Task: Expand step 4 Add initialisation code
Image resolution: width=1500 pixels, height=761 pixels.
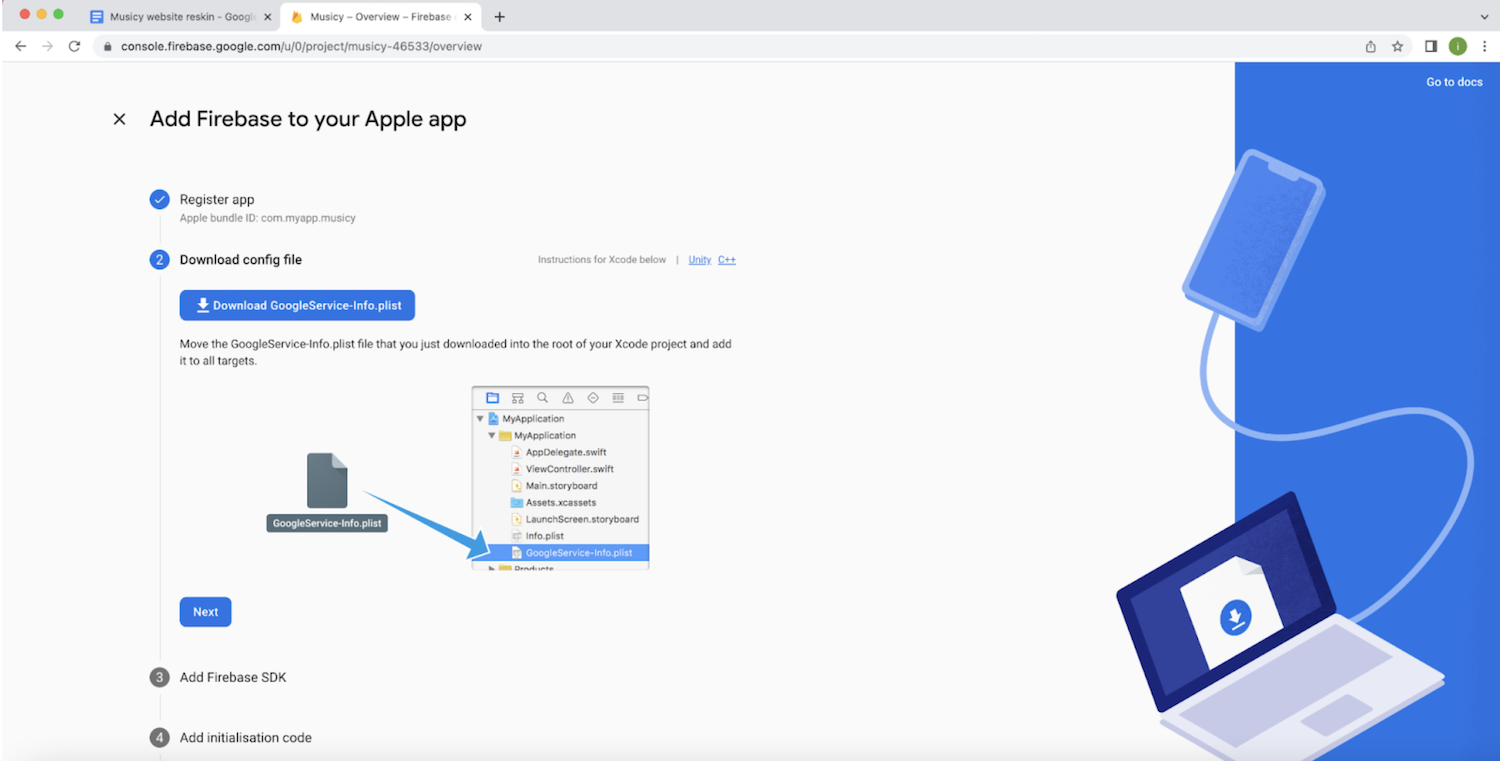Action: pyautogui.click(x=246, y=738)
